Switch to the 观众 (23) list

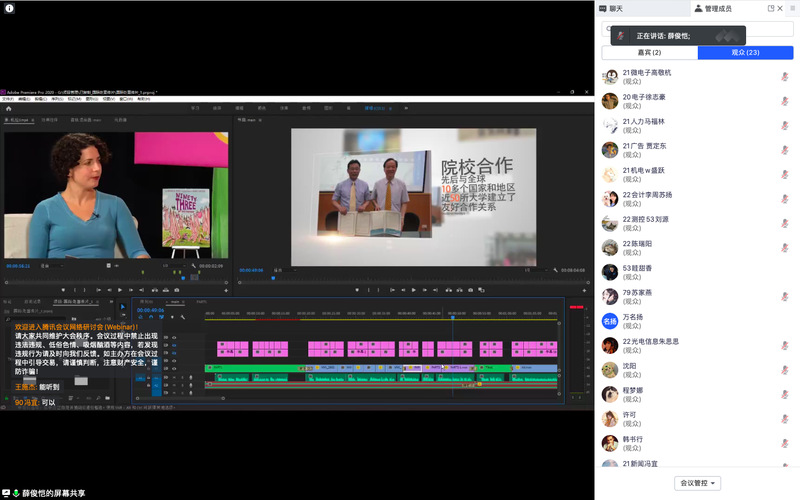tap(745, 53)
